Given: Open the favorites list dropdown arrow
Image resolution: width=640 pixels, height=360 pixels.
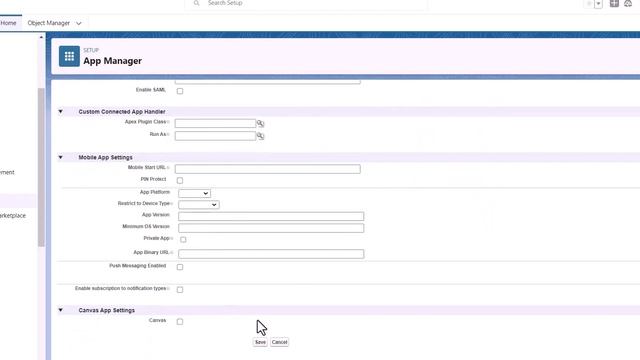Looking at the screenshot, I should pyautogui.click(x=598, y=4).
